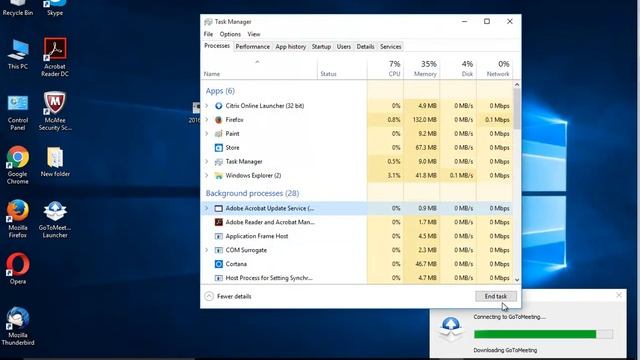Open the File menu
Image resolution: width=640 pixels, height=360 pixels.
pyautogui.click(x=208, y=34)
